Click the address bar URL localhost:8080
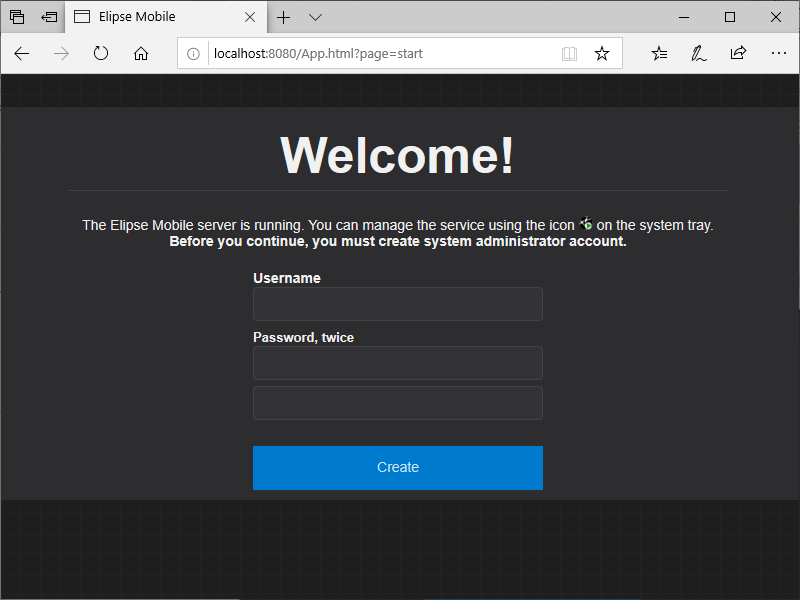Viewport: 800px width, 600px height. point(318,54)
